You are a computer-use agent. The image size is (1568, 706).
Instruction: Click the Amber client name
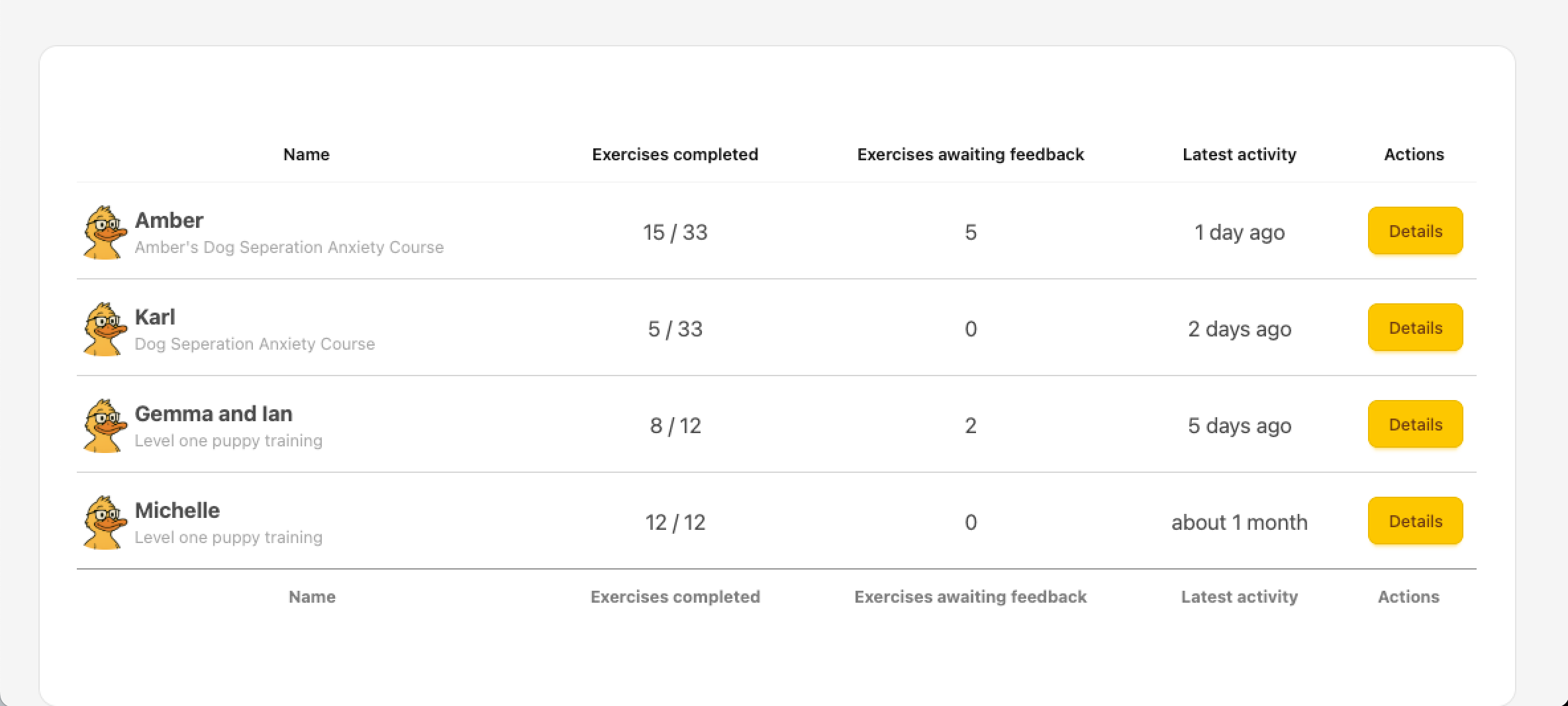169,220
